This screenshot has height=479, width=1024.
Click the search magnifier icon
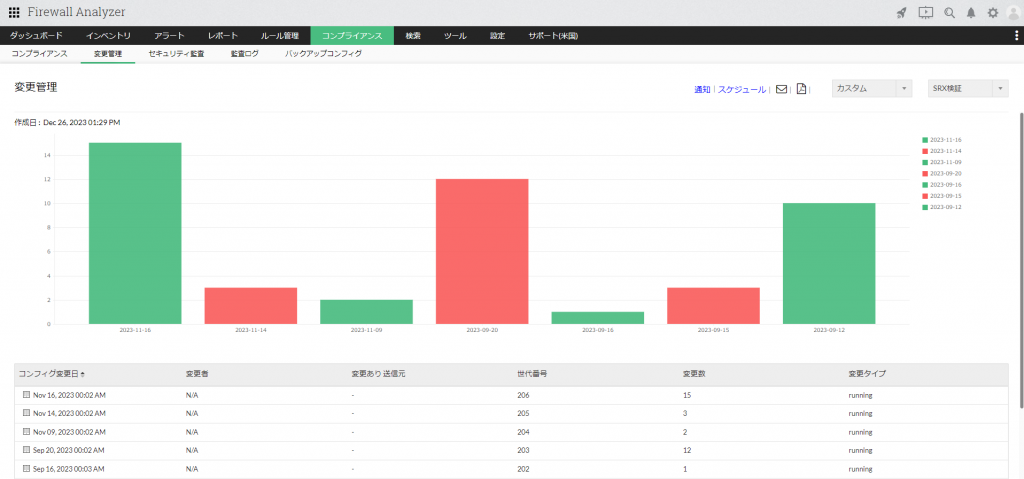tap(950, 12)
